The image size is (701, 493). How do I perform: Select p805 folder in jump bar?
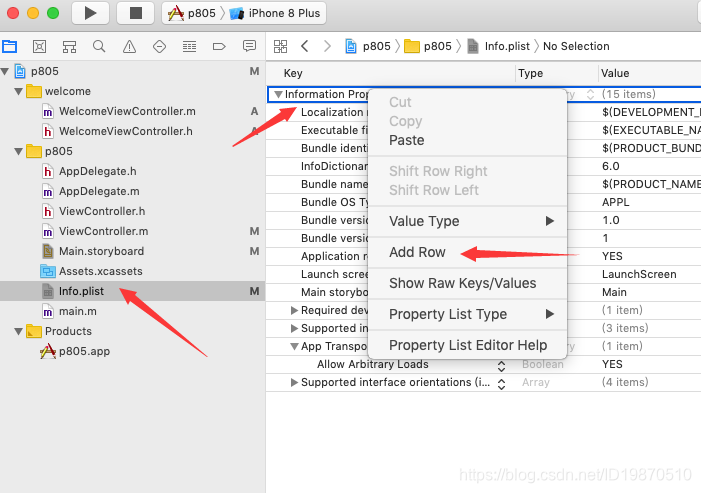428,46
